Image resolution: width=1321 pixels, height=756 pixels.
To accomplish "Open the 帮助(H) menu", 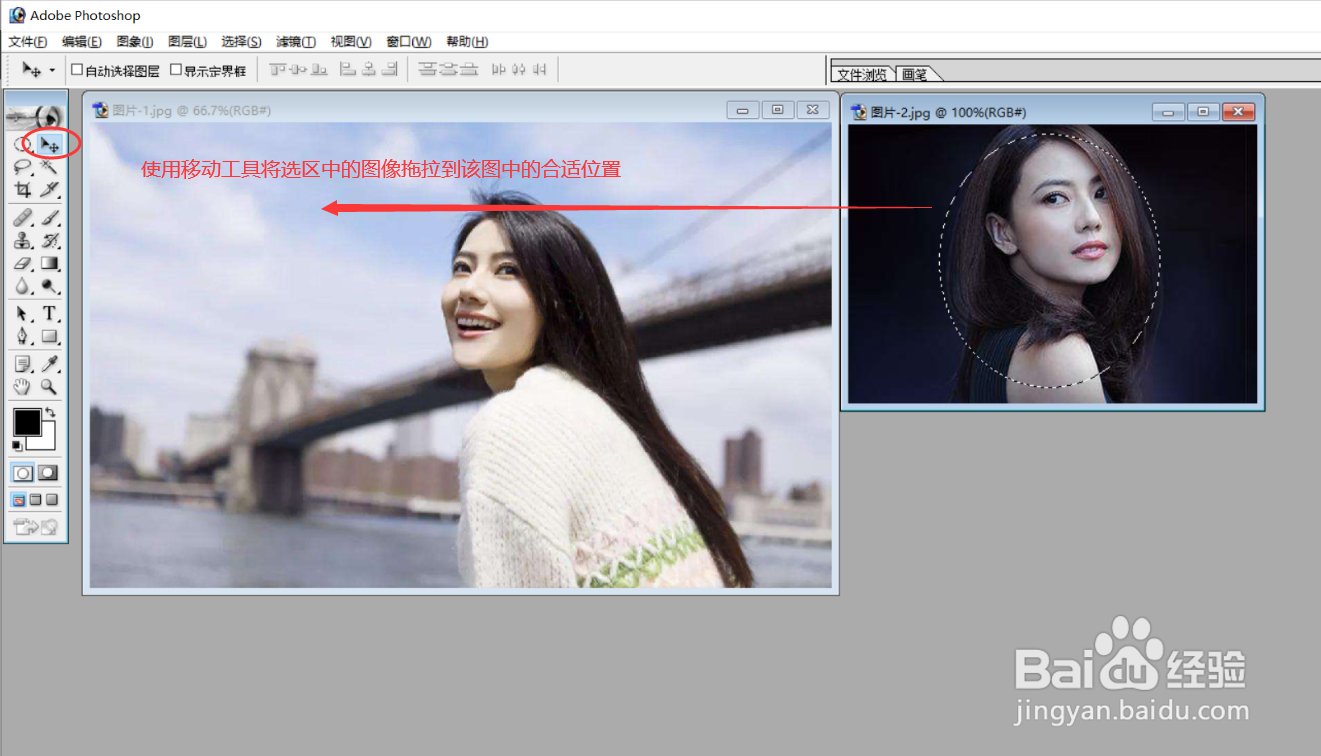I will 467,41.
